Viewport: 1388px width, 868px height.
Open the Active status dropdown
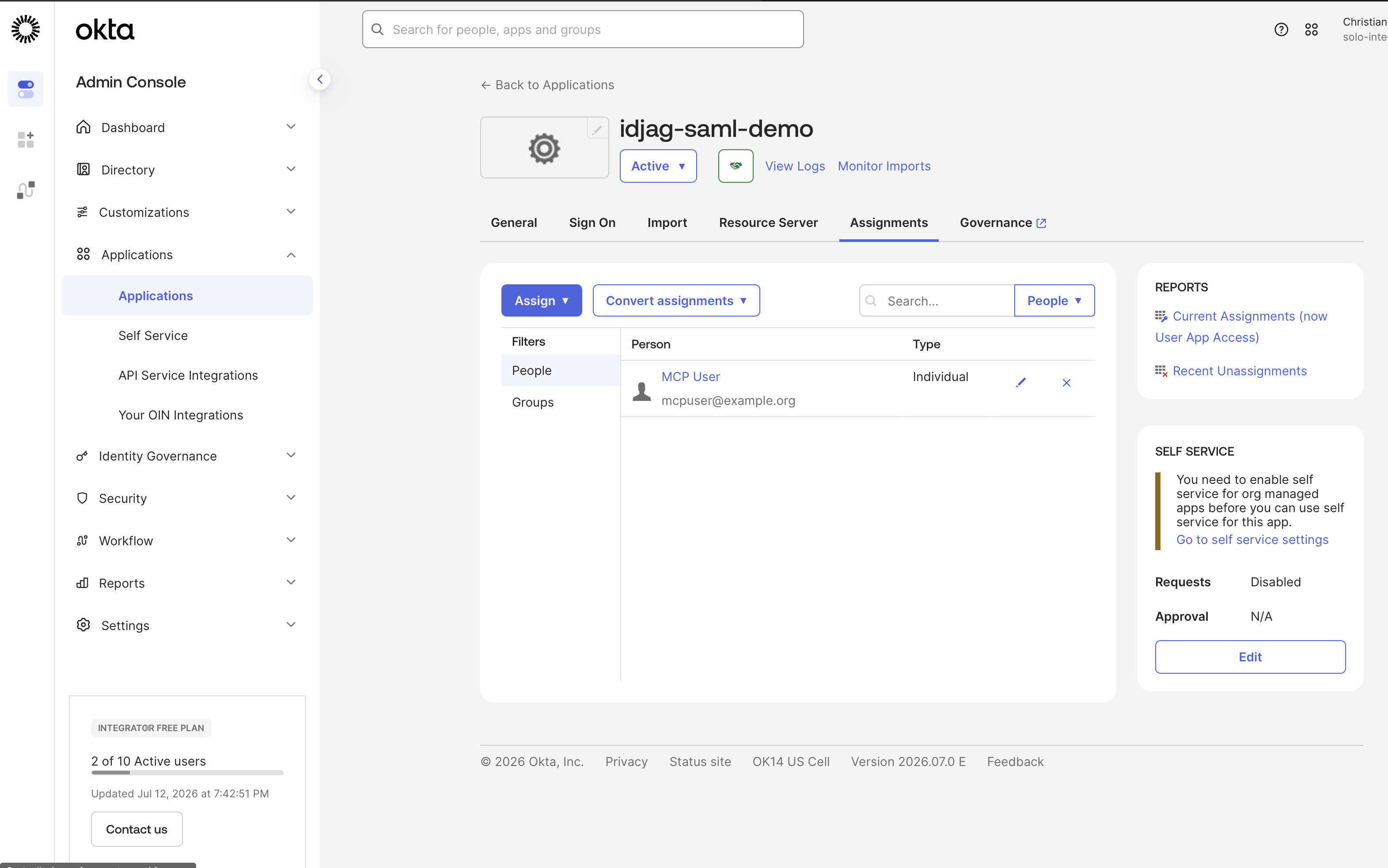[658, 166]
